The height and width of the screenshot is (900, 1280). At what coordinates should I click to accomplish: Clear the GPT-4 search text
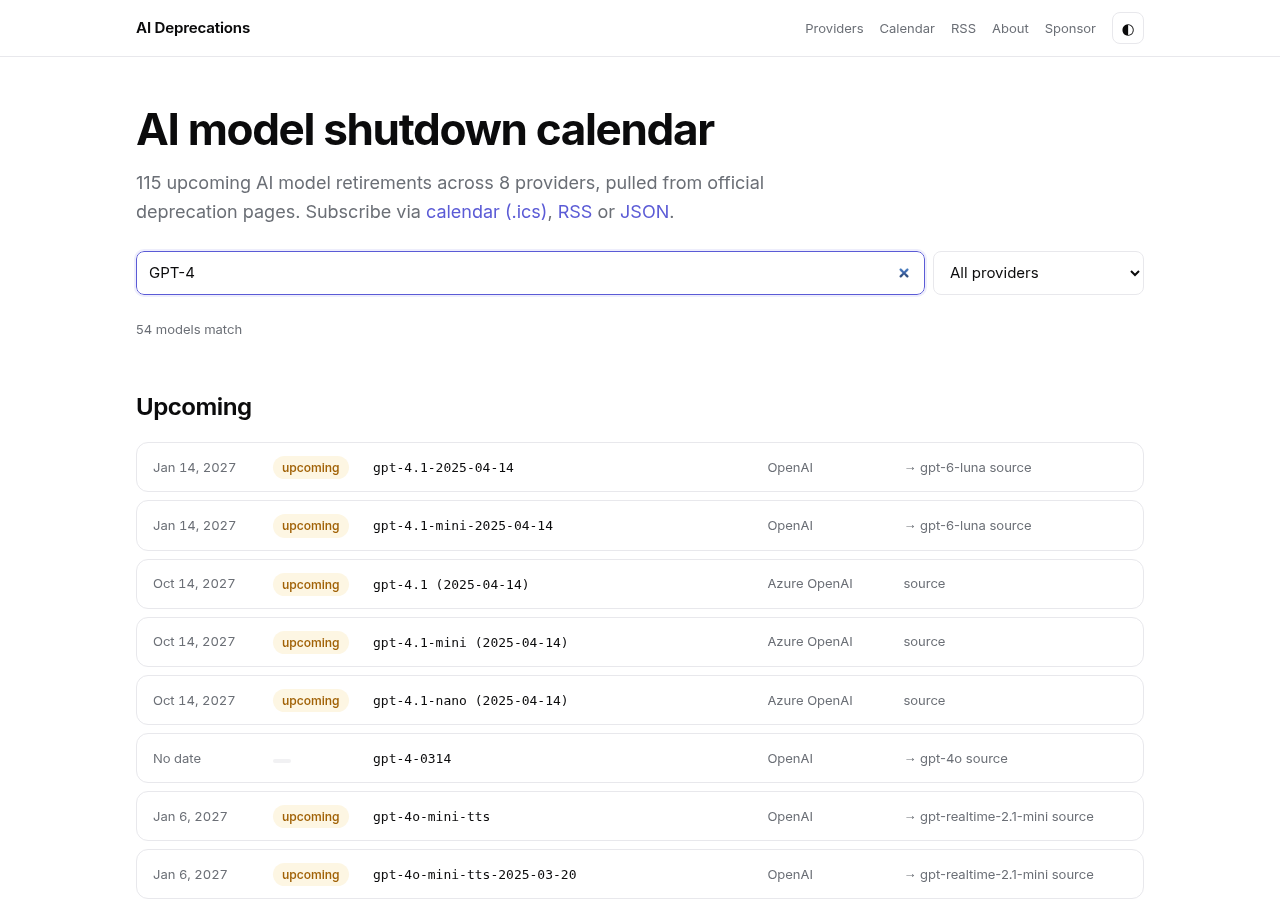pos(904,273)
